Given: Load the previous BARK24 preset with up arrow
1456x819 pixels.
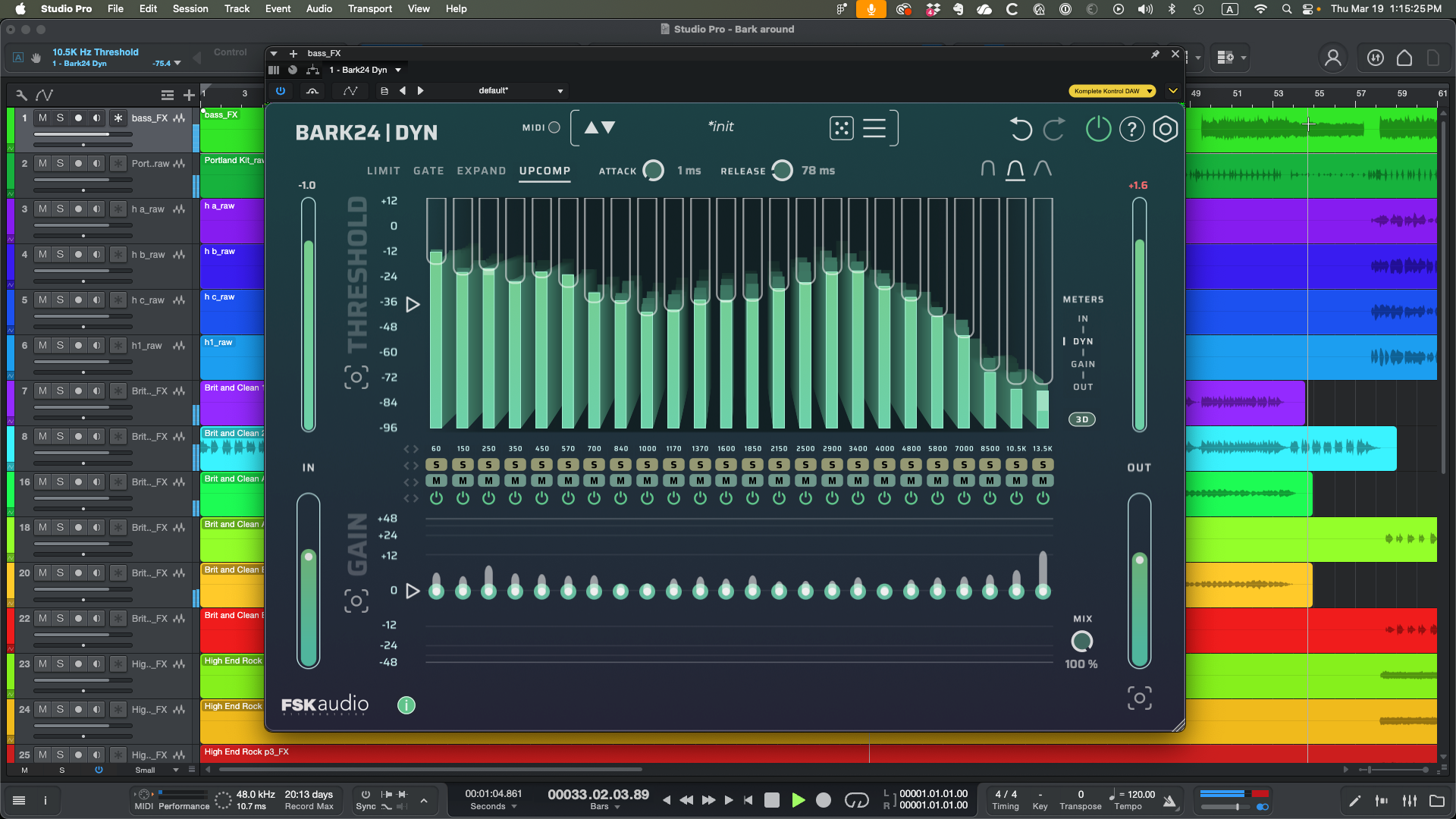Looking at the screenshot, I should [591, 127].
